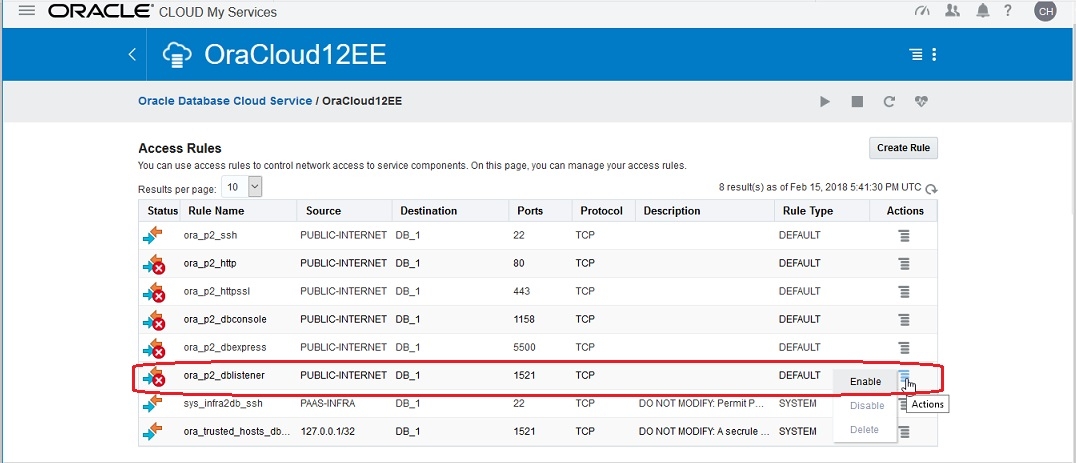
Task: Open actions menu for ora_trusted_hosts_db rule
Action: coord(904,431)
